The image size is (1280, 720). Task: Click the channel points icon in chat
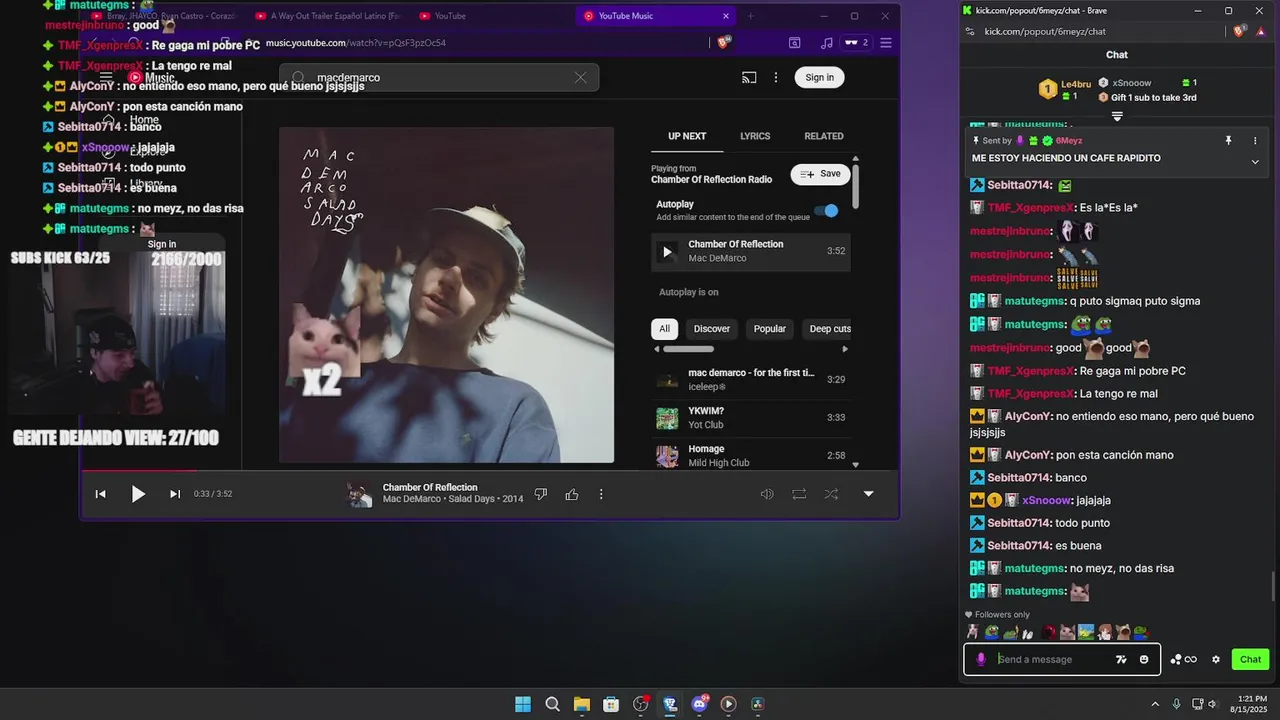pyautogui.click(x=1183, y=659)
